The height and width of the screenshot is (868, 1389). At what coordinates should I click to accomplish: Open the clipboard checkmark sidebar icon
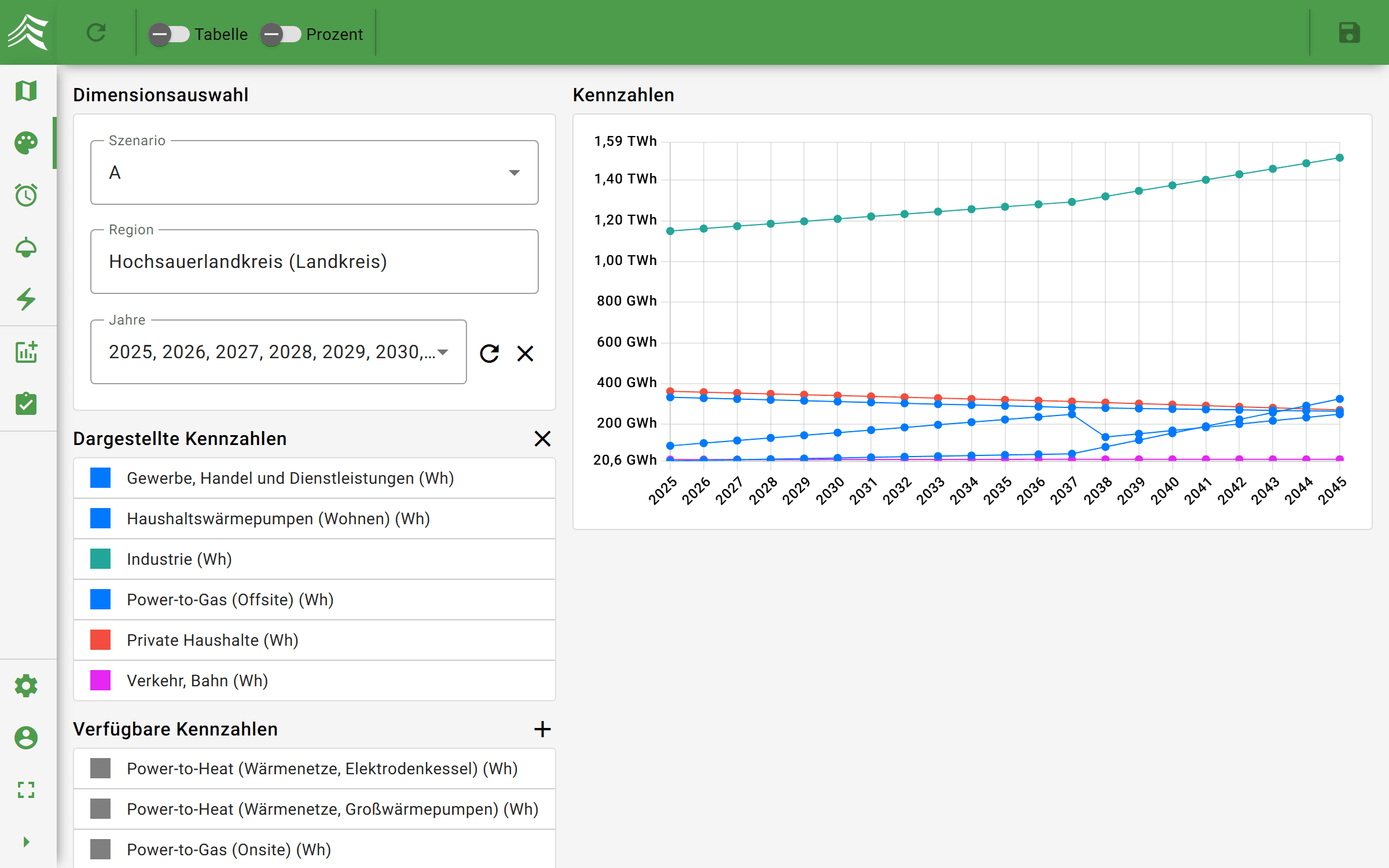click(x=26, y=403)
